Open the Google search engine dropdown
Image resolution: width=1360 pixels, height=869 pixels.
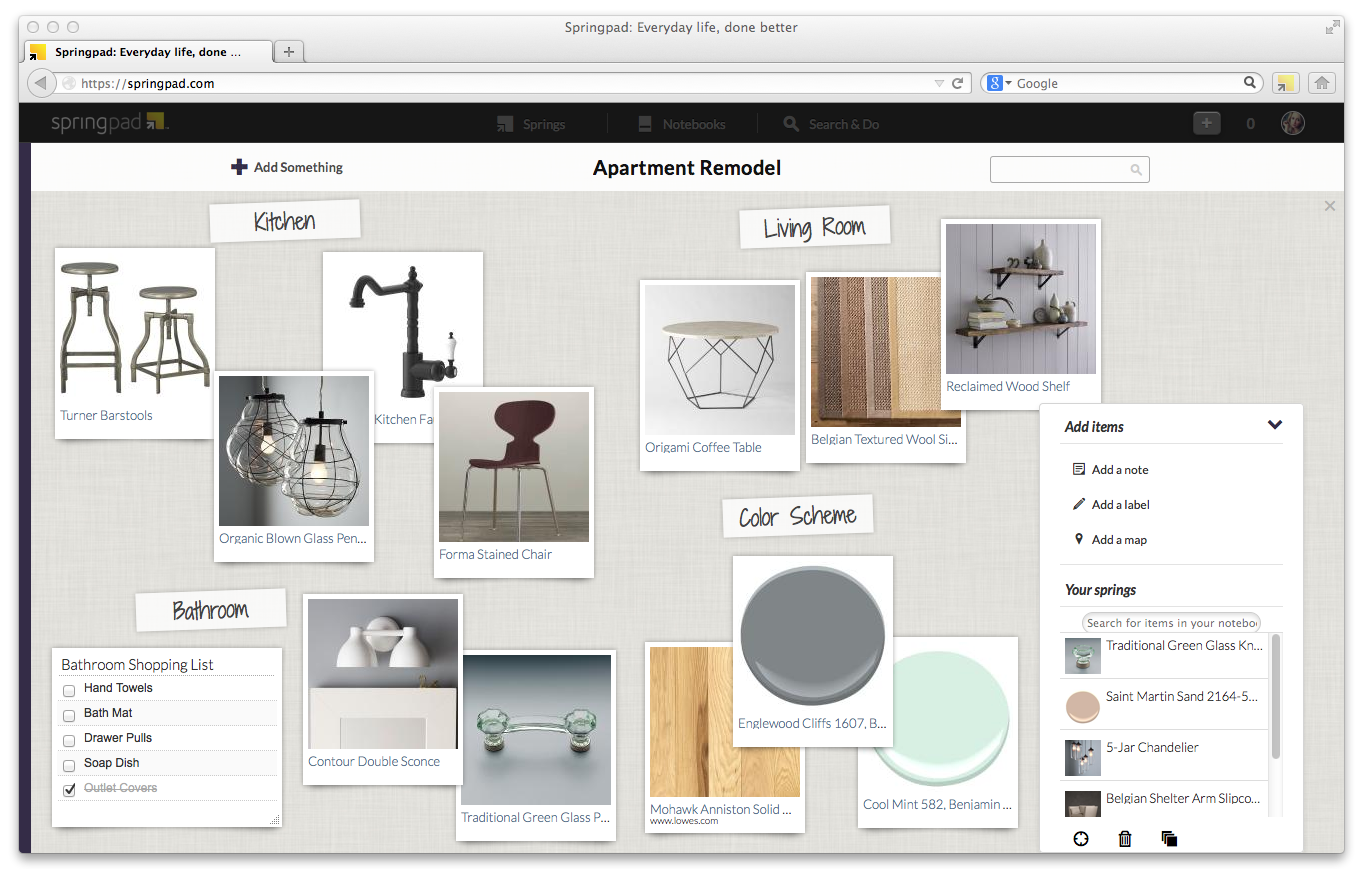1007,82
